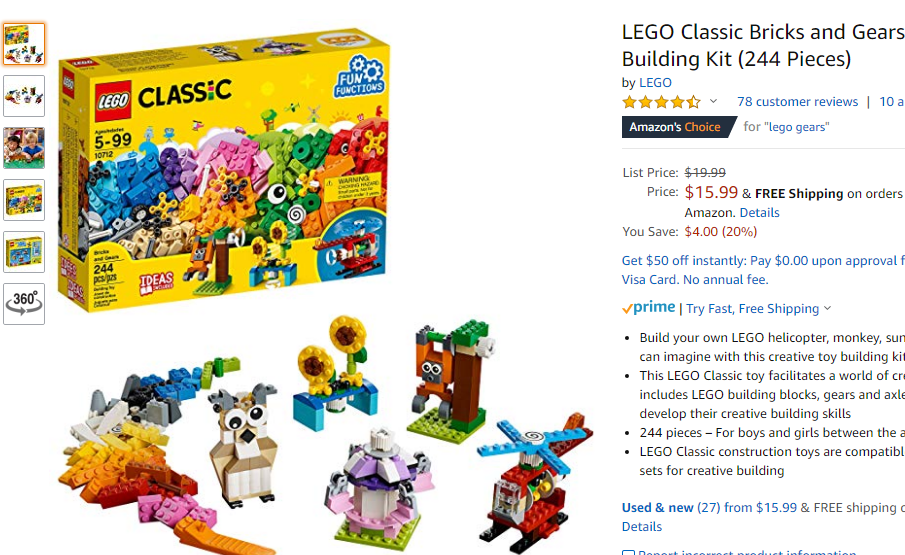Image resolution: width=905 pixels, height=555 pixels.
Task: Click the star rating icons
Action: click(661, 102)
